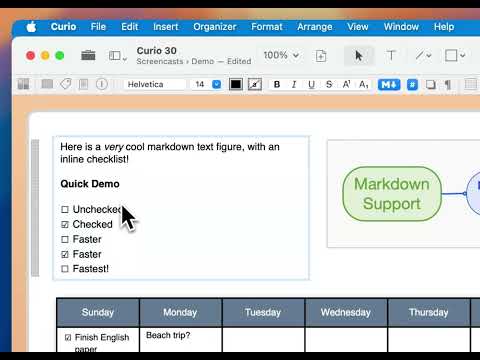Click the briefcase projects icon

point(88,55)
